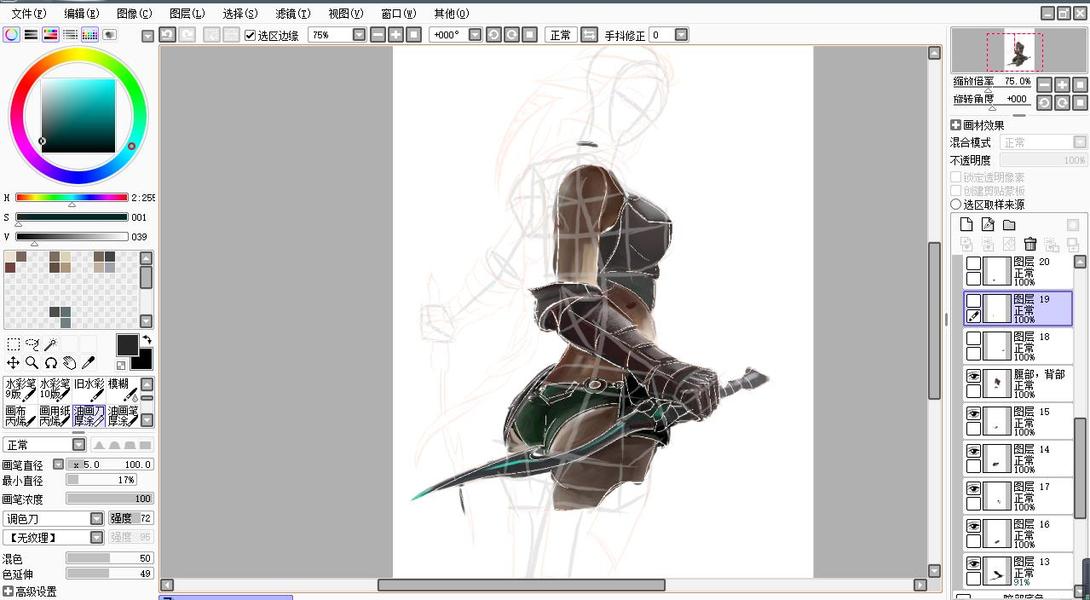
Task: Open the 滤镜(T) menu
Action: tap(293, 13)
